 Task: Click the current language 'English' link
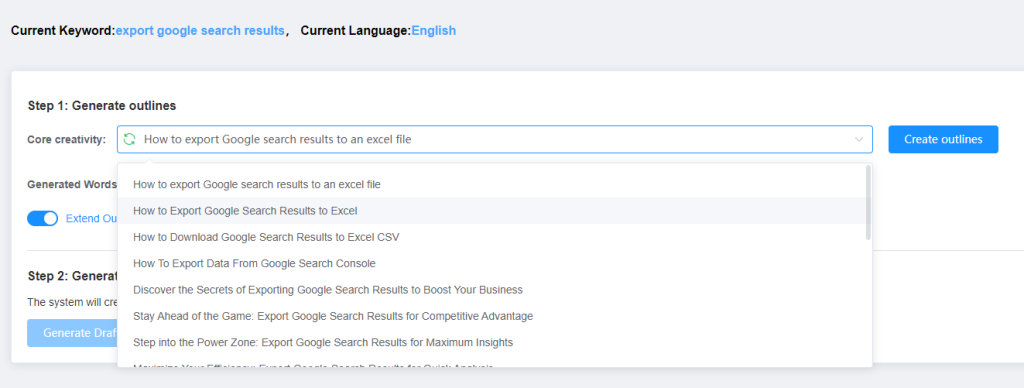[434, 30]
